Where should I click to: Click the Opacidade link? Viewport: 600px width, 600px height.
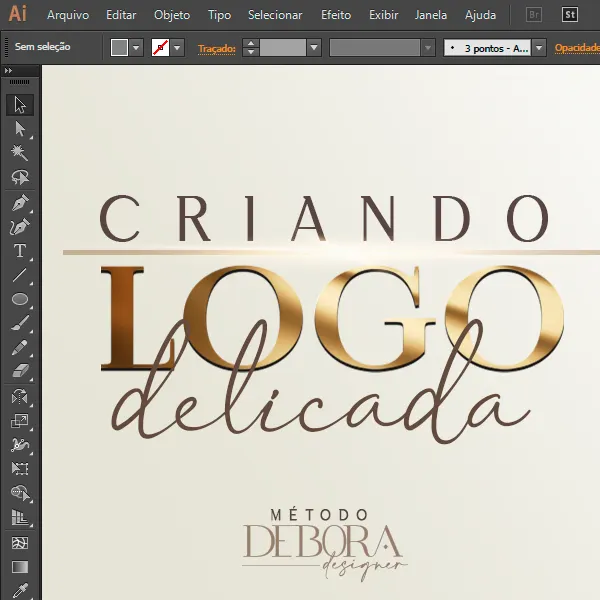577,48
